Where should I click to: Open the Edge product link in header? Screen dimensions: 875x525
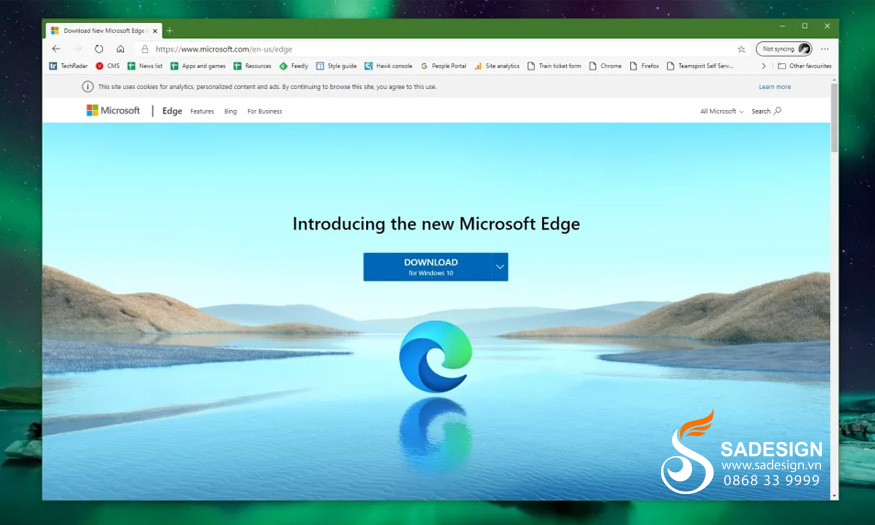[172, 111]
